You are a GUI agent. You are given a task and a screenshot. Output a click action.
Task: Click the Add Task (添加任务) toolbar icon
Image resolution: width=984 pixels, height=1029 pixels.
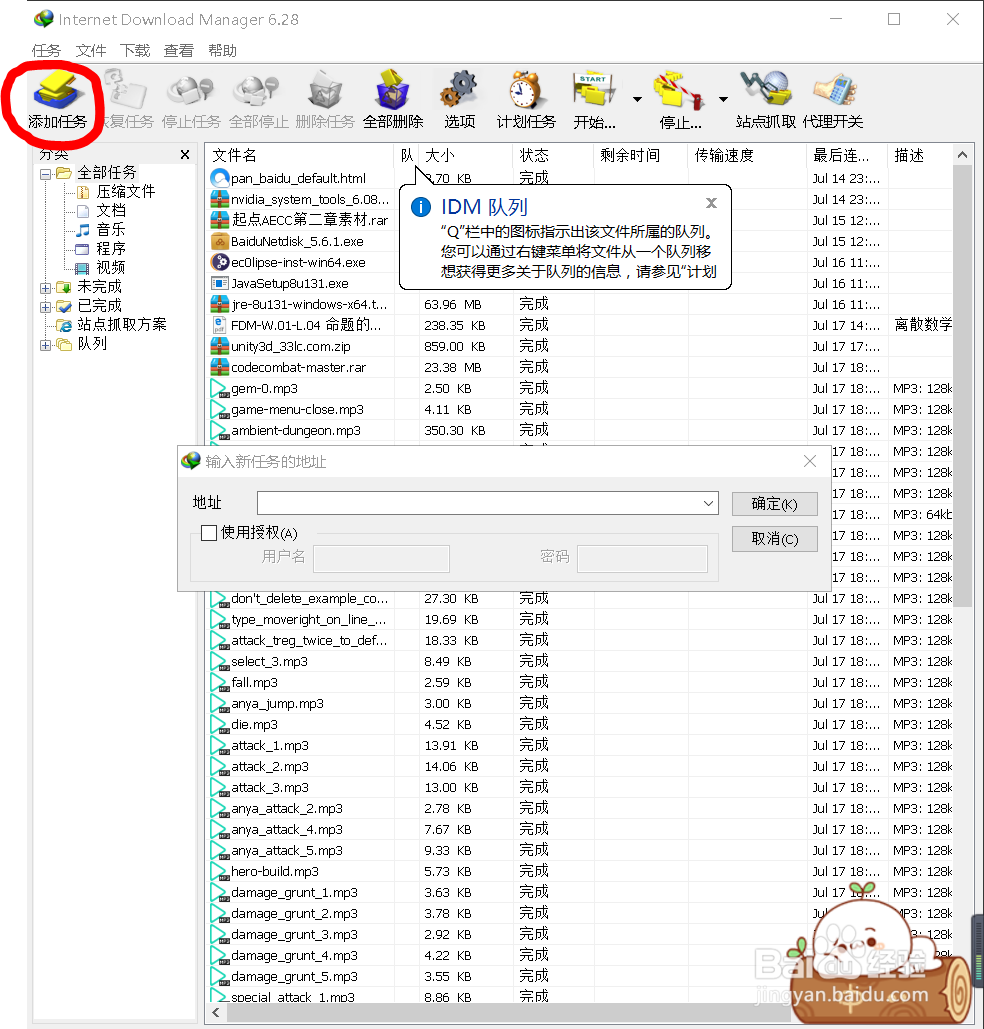pyautogui.click(x=57, y=100)
